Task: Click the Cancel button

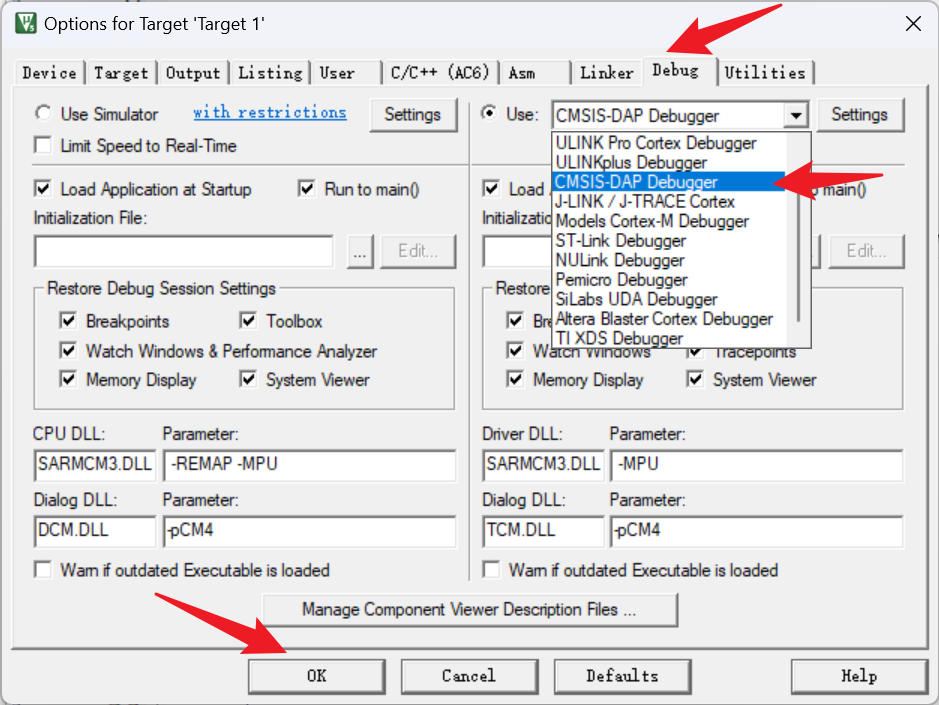Action: tap(469, 676)
